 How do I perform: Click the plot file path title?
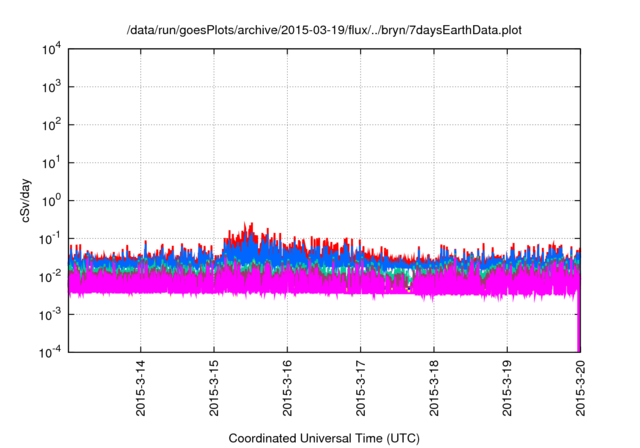click(x=324, y=30)
